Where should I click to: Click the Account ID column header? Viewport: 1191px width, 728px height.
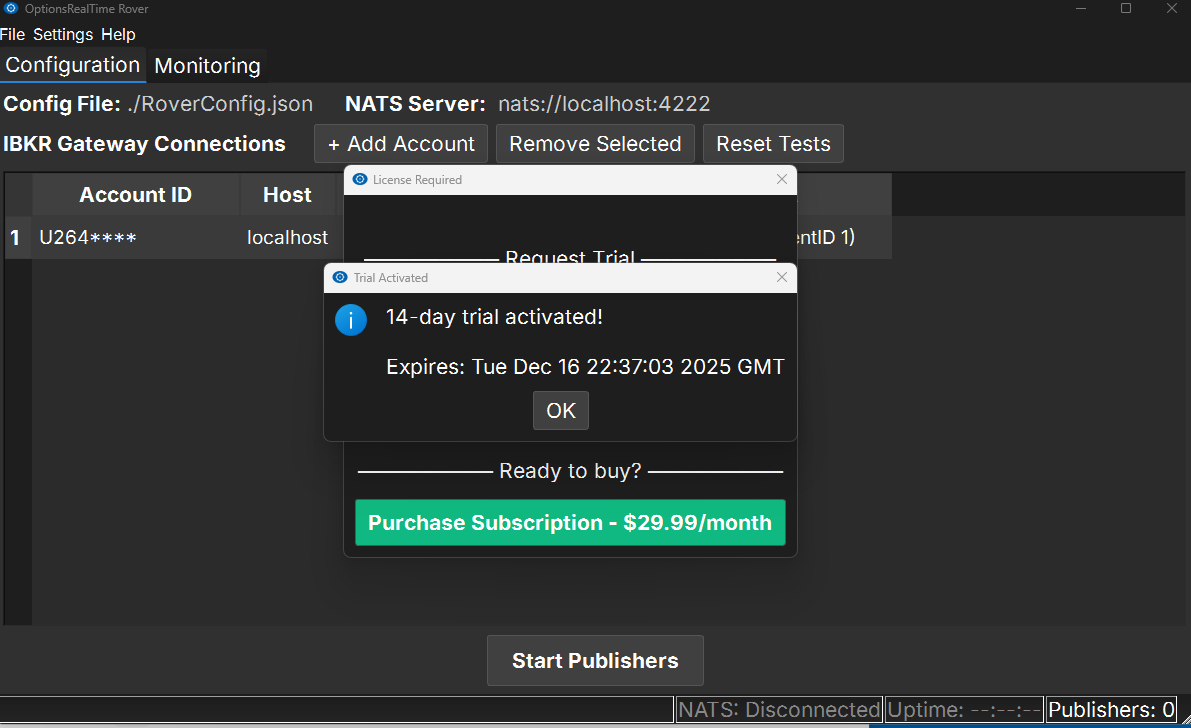135,195
